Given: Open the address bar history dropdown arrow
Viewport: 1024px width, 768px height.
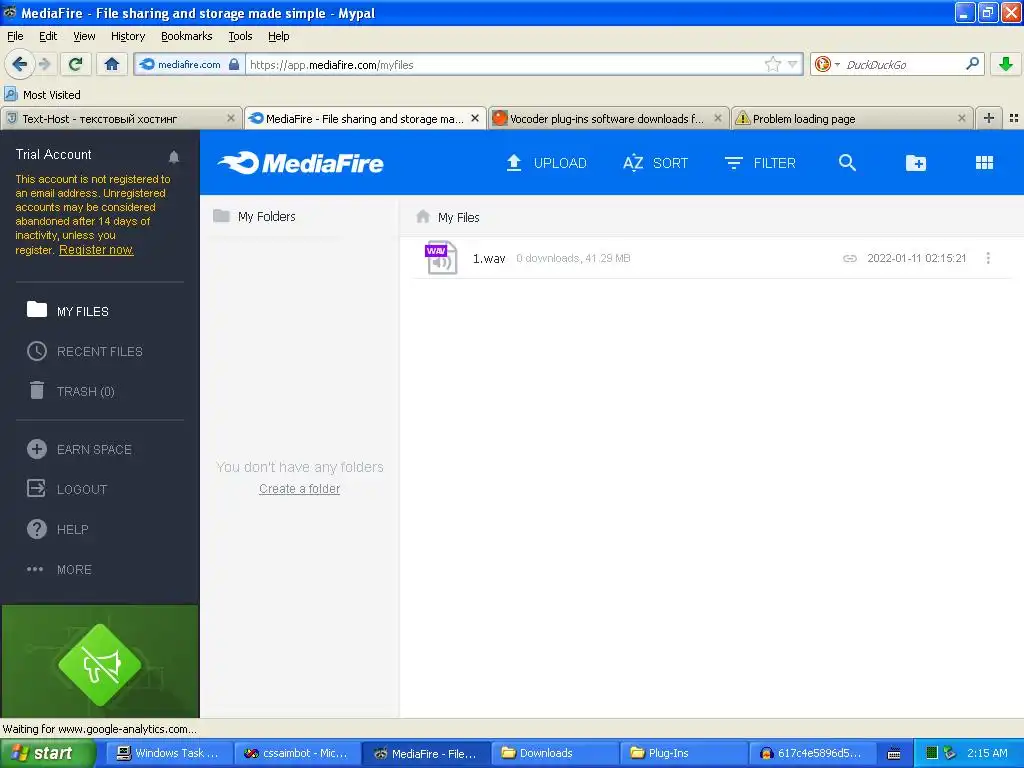Looking at the screenshot, I should pyautogui.click(x=792, y=64).
